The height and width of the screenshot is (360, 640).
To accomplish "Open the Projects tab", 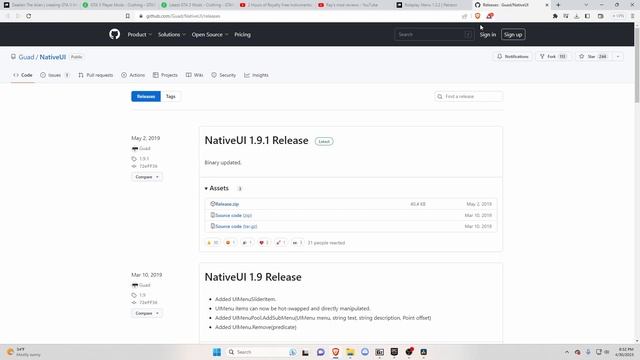I will click(165, 75).
